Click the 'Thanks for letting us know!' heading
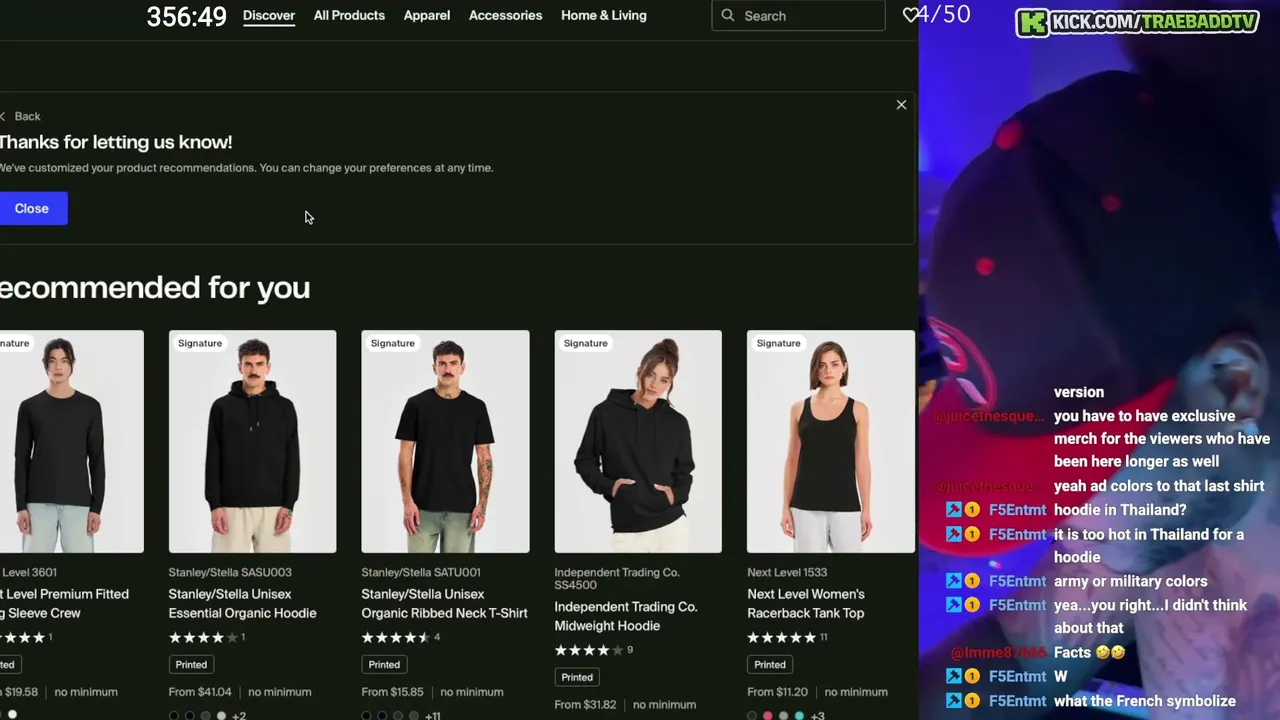This screenshot has height=720, width=1280. pos(116,142)
